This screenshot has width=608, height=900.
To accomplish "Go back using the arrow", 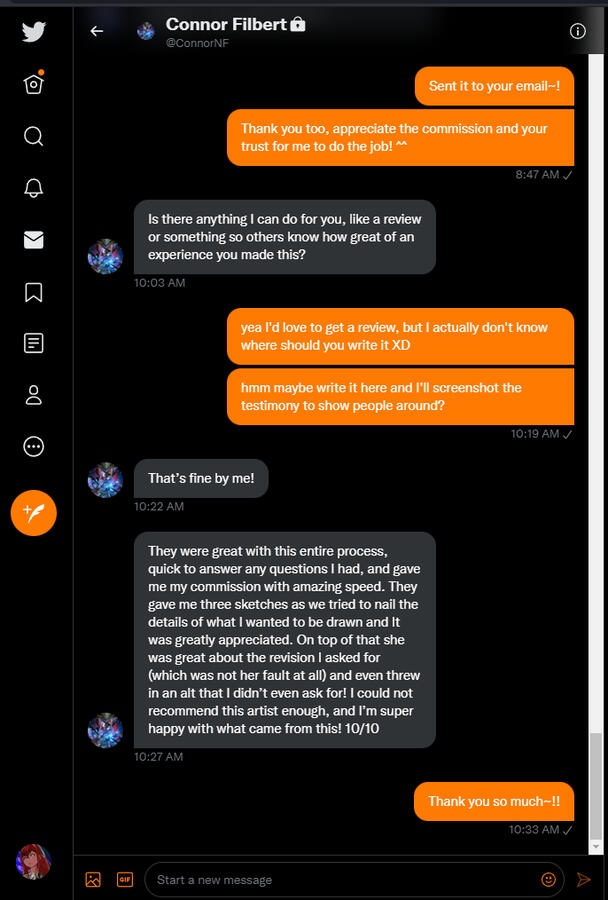I will click(97, 31).
